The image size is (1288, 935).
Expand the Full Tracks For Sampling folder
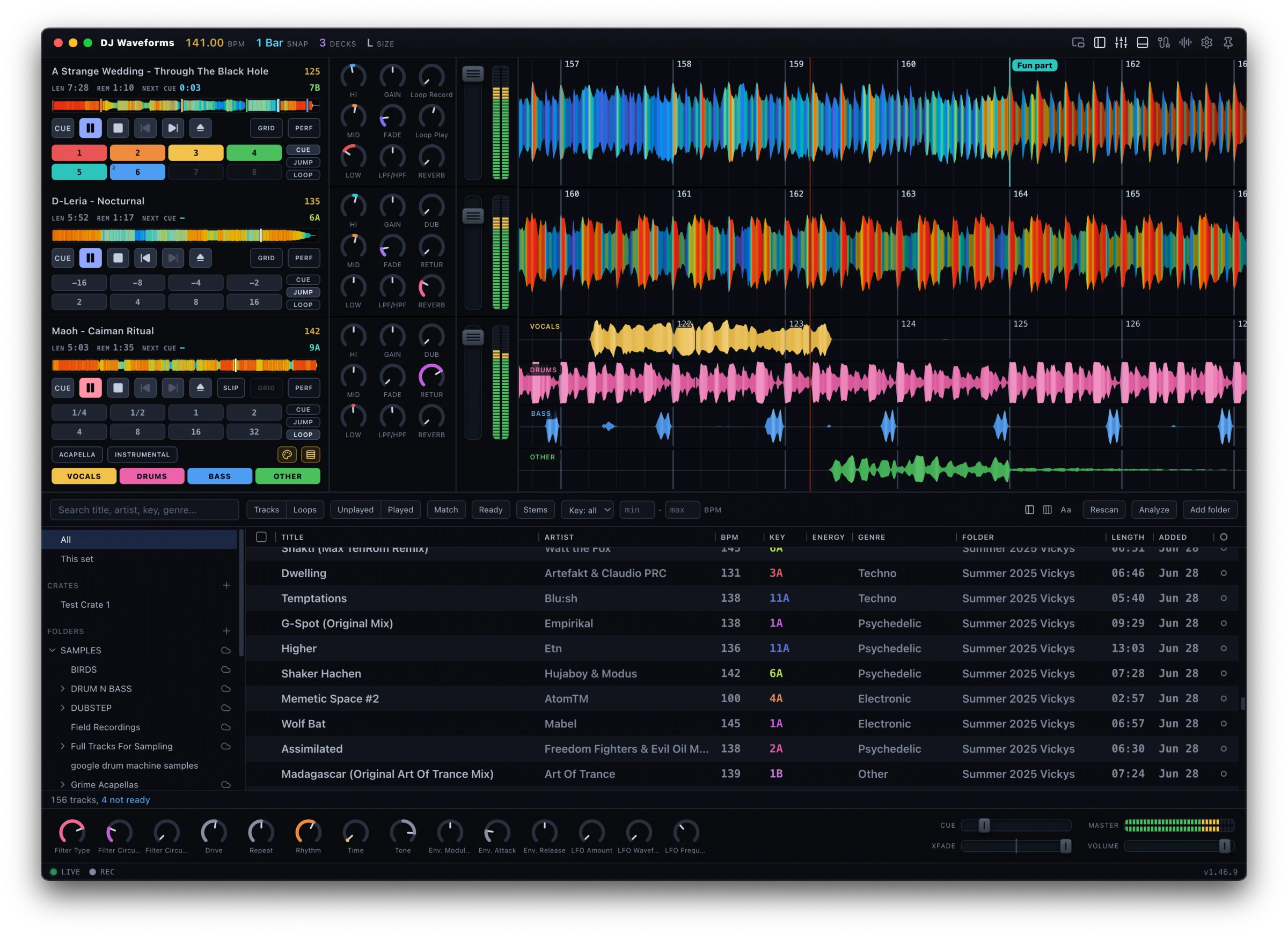pyautogui.click(x=62, y=747)
